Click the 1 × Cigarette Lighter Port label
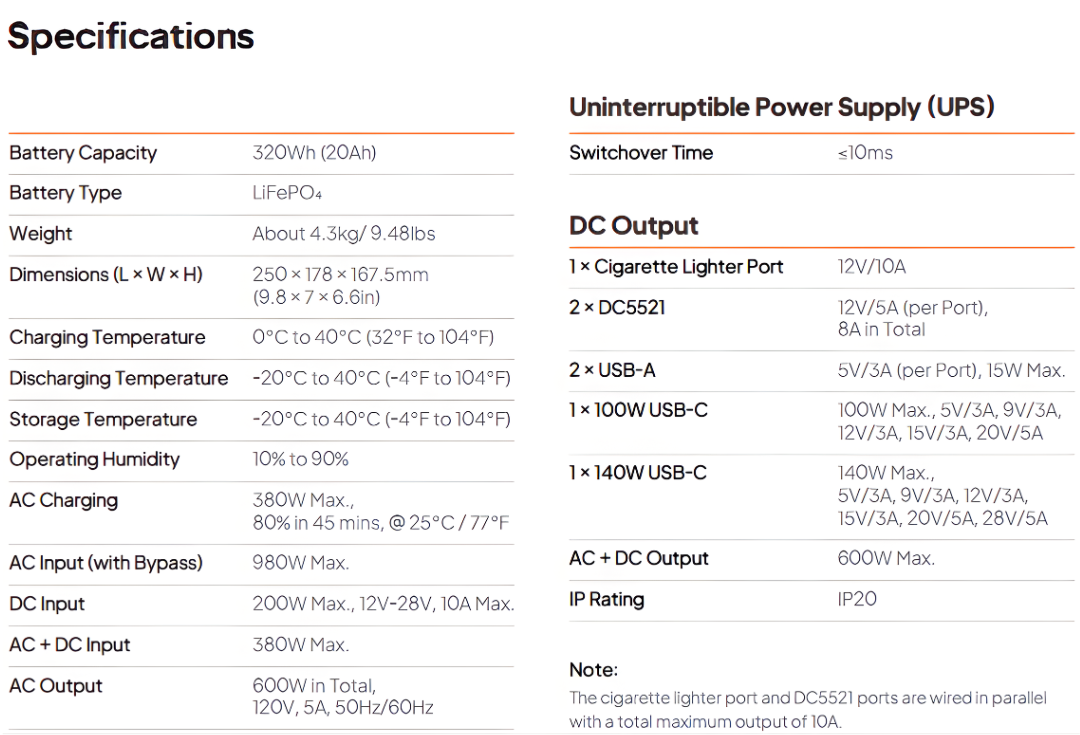 click(676, 267)
